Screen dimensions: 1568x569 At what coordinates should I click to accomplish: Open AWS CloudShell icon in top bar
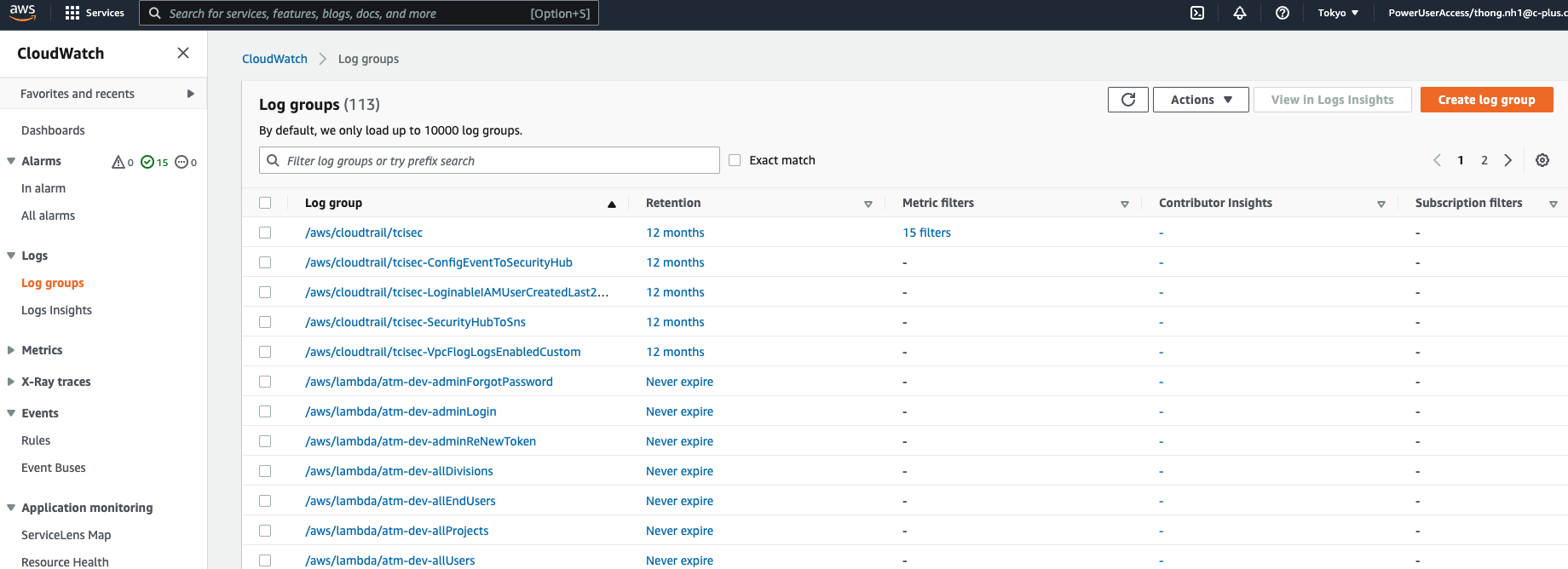(x=1197, y=13)
